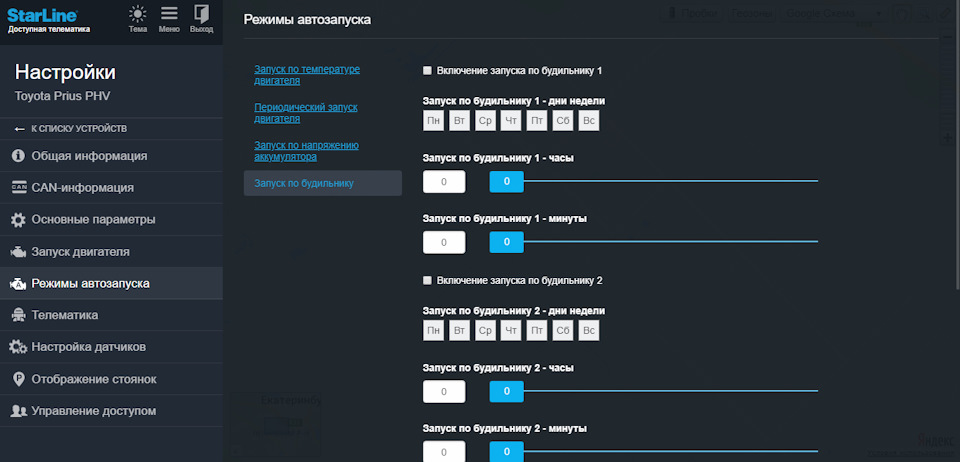Open Основные параметры section
This screenshot has width=960, height=462.
coord(111,220)
